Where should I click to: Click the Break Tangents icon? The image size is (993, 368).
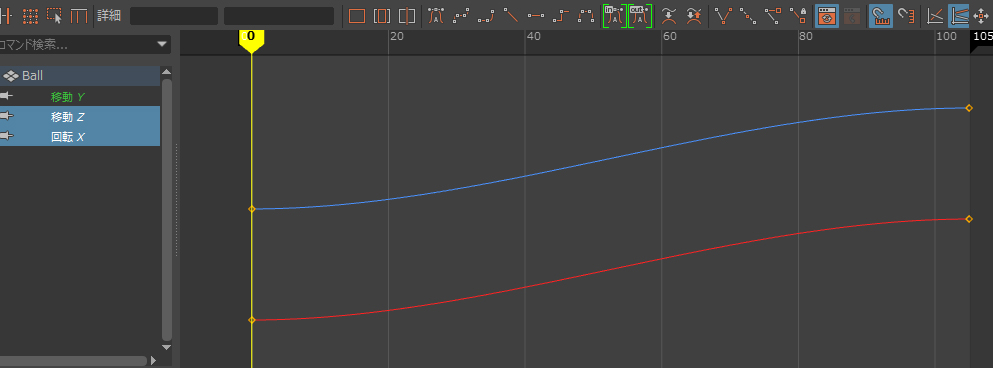pyautogui.click(x=723, y=16)
